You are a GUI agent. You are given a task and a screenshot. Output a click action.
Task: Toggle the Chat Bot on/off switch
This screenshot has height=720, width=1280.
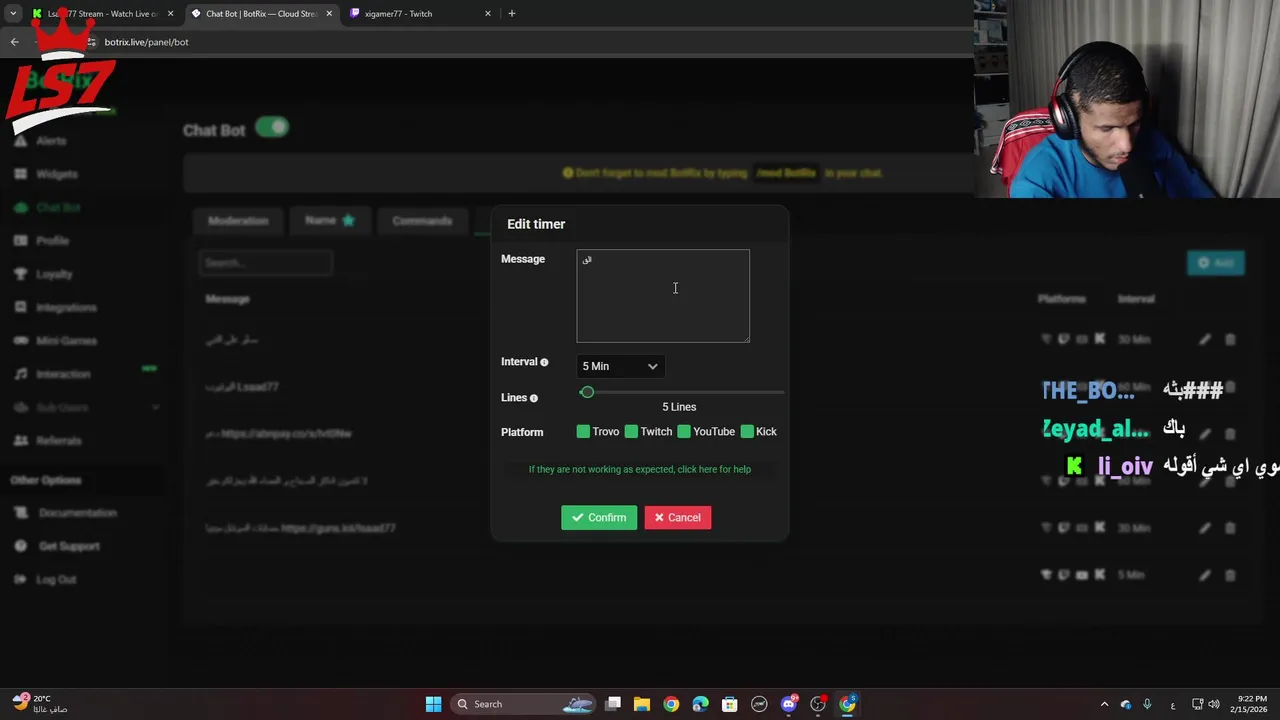click(272, 127)
